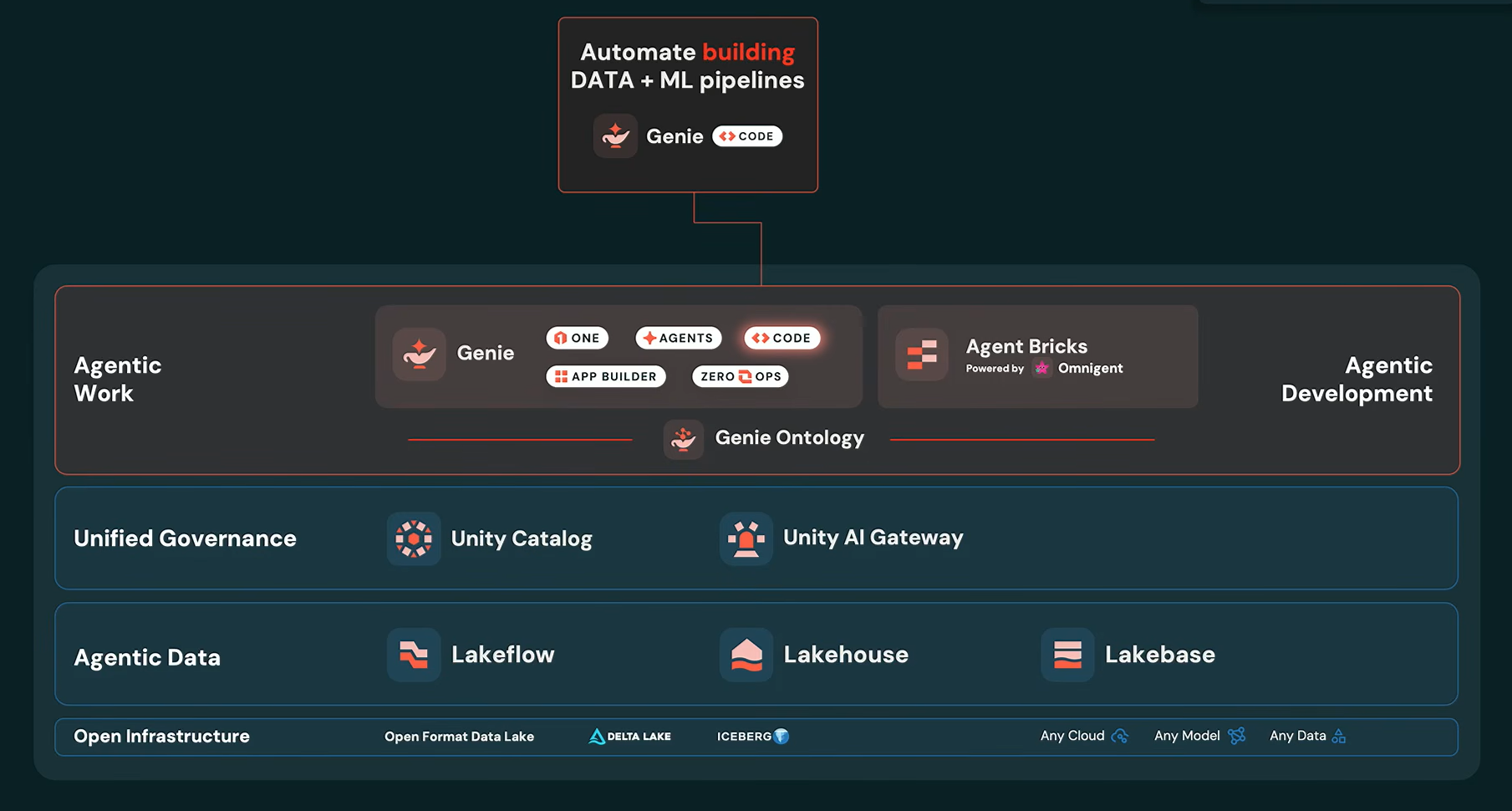
Task: Click the Agent Bricks stacked-blocks icon
Action: [x=922, y=354]
